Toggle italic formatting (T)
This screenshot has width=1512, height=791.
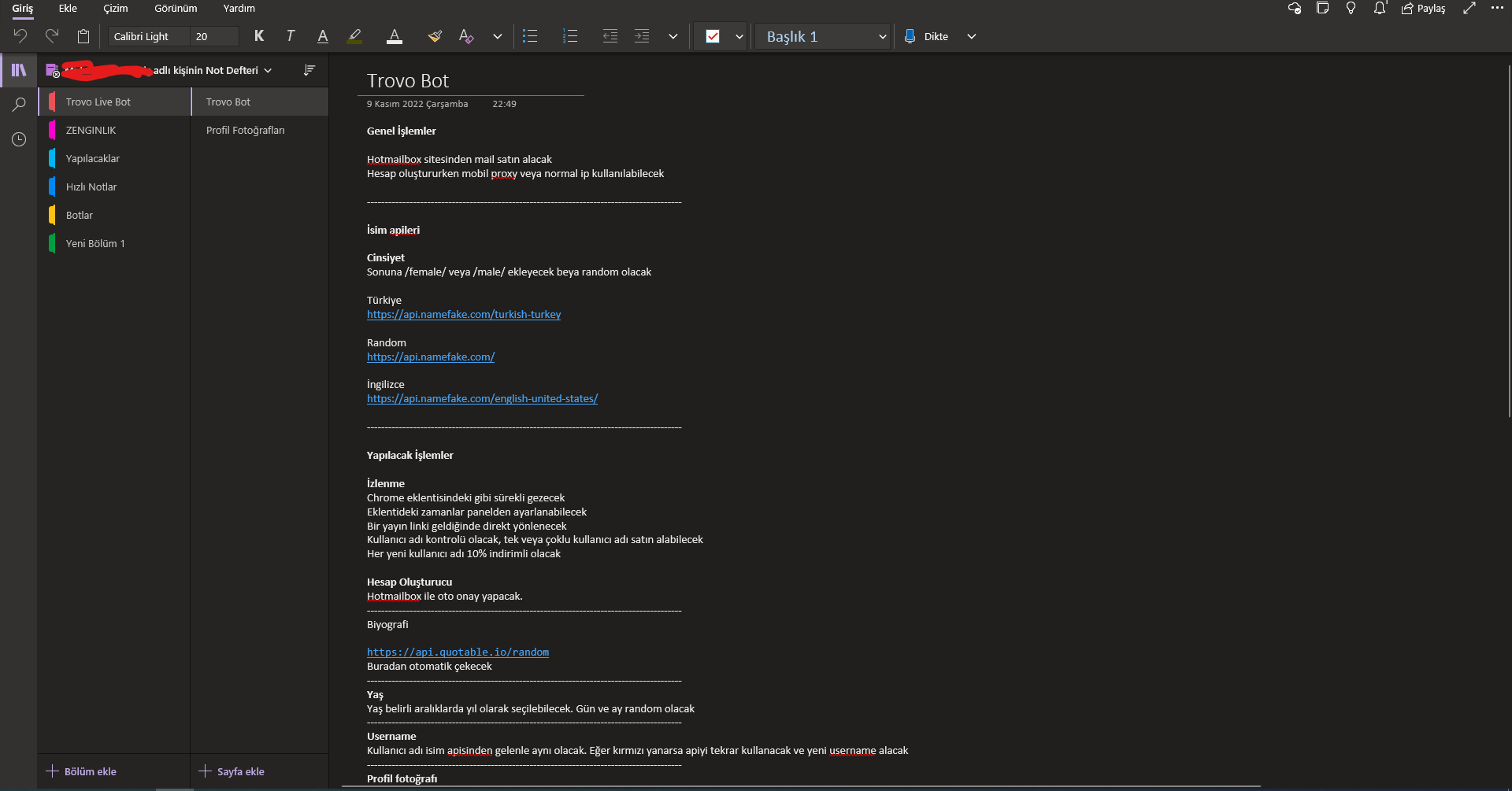[291, 36]
